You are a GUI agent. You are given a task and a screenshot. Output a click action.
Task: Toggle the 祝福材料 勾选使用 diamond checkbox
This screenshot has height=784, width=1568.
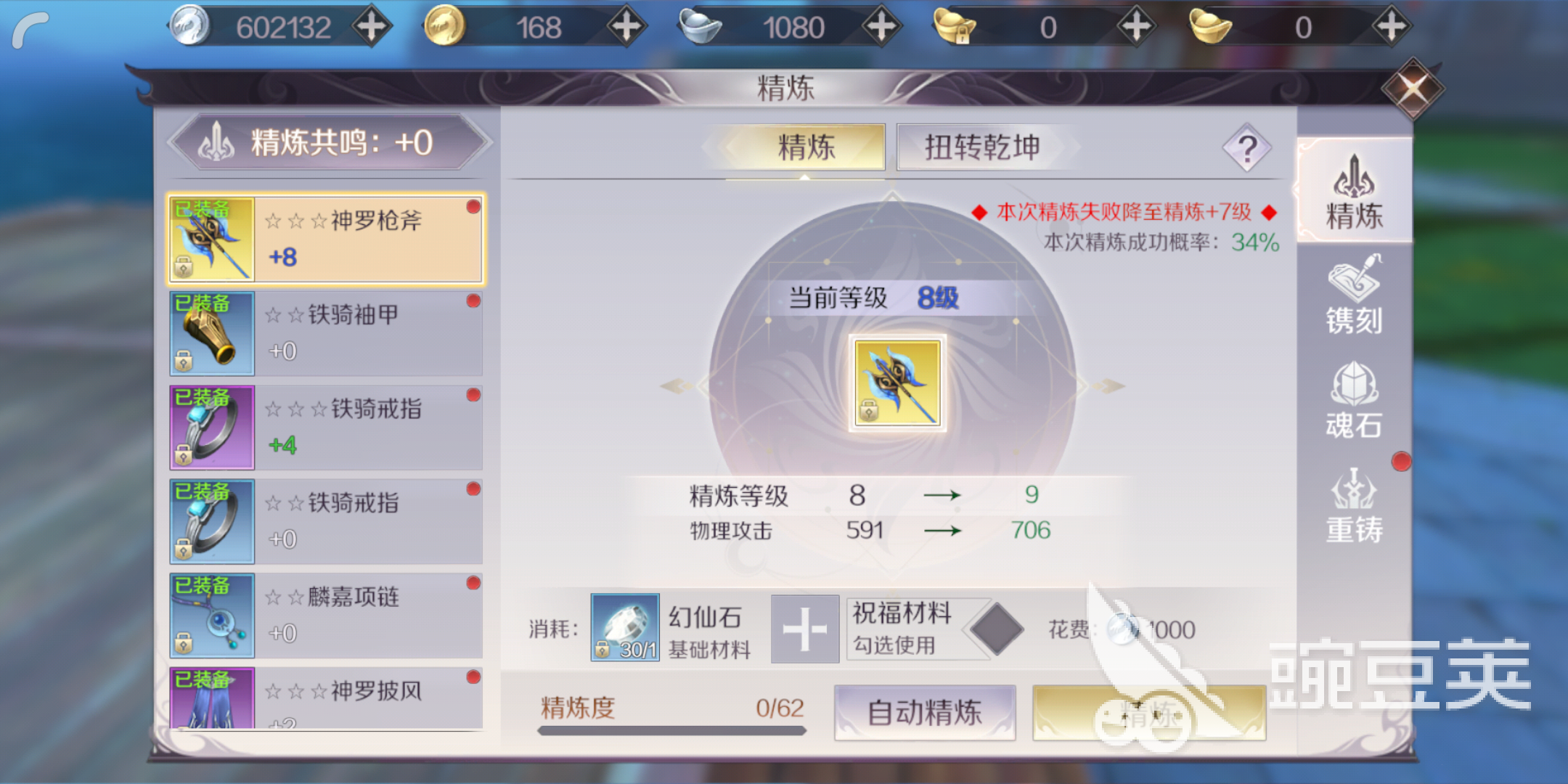coord(997,629)
